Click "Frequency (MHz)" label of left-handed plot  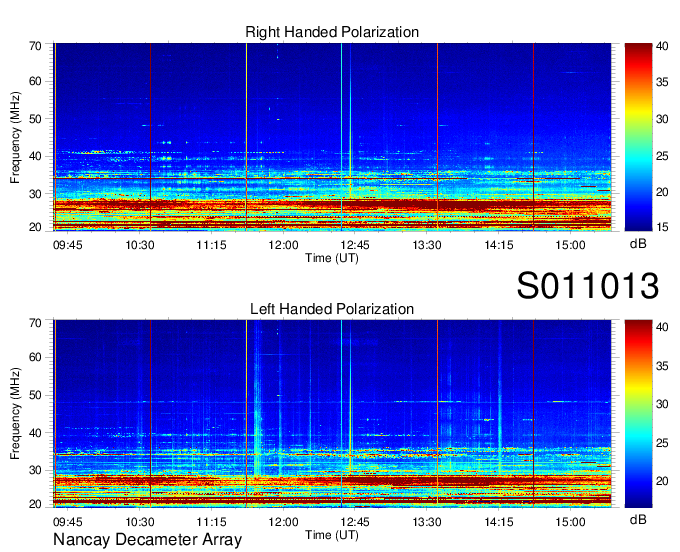(15, 414)
